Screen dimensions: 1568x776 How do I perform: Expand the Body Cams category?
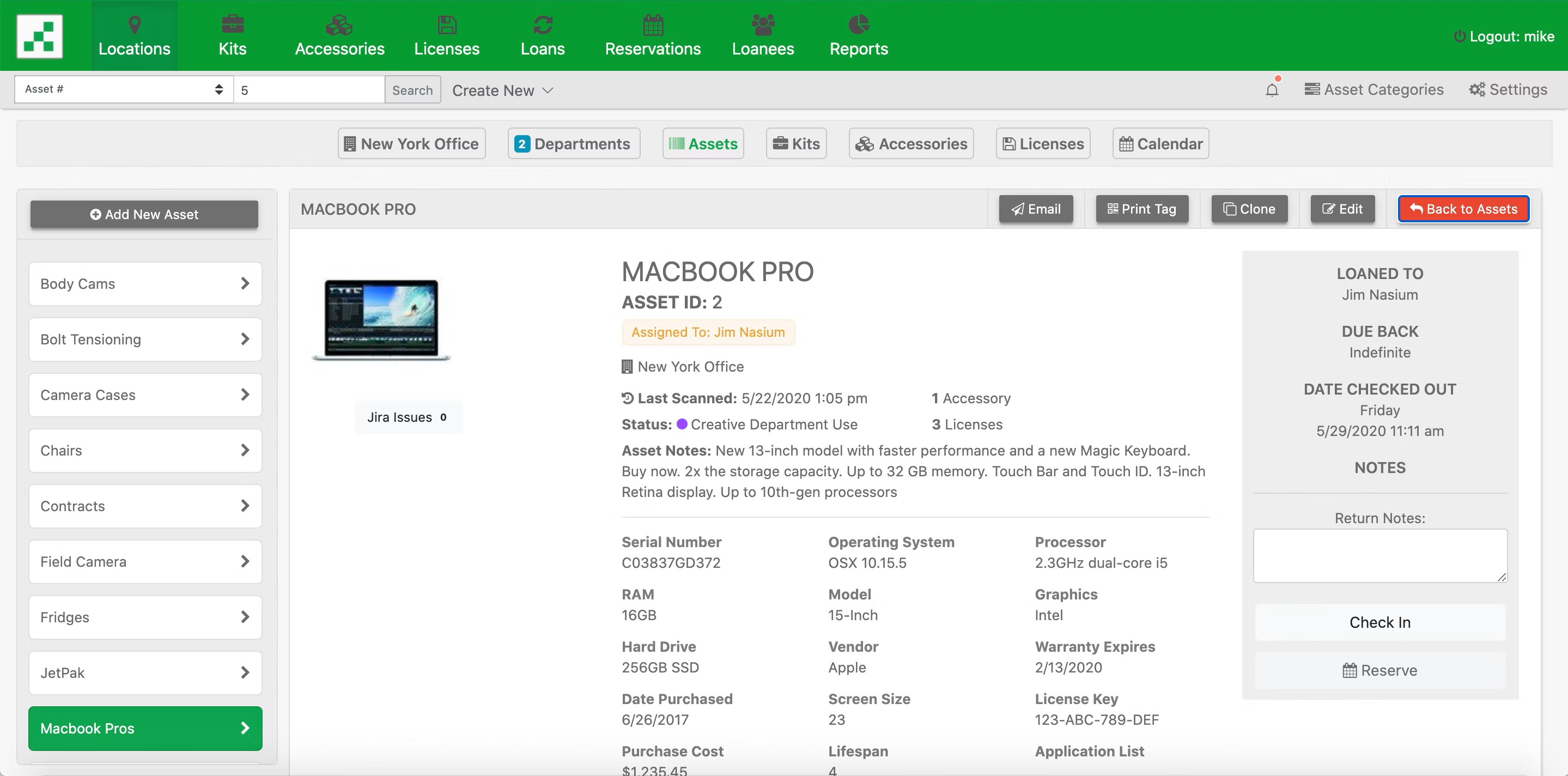246,283
